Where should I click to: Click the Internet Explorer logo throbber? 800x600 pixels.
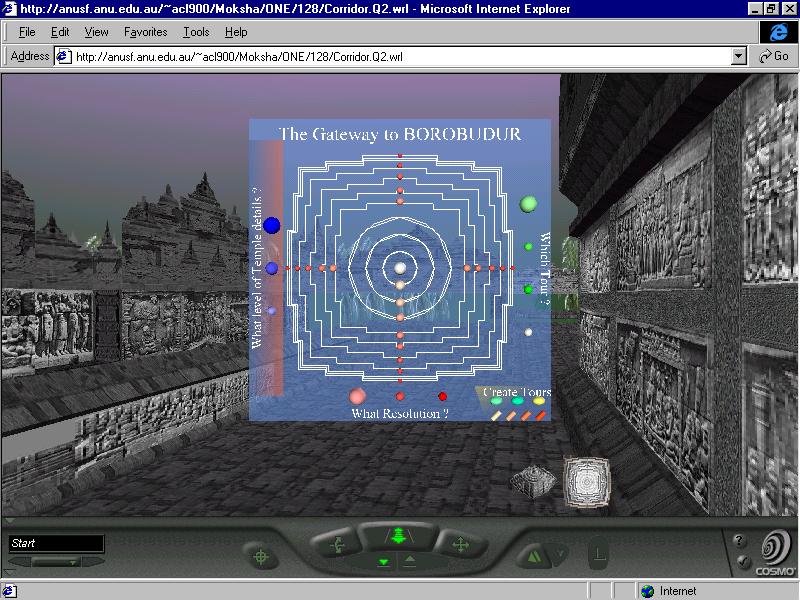pyautogui.click(x=773, y=32)
